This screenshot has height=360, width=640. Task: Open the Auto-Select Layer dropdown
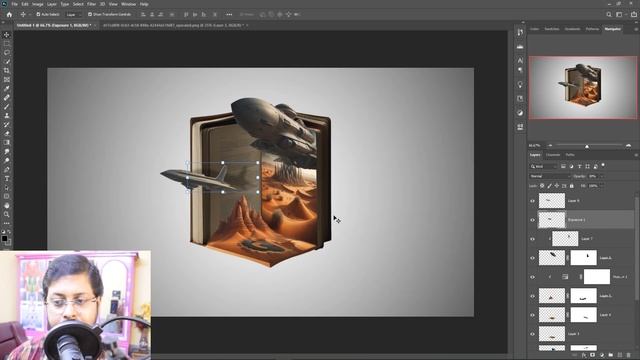point(73,14)
